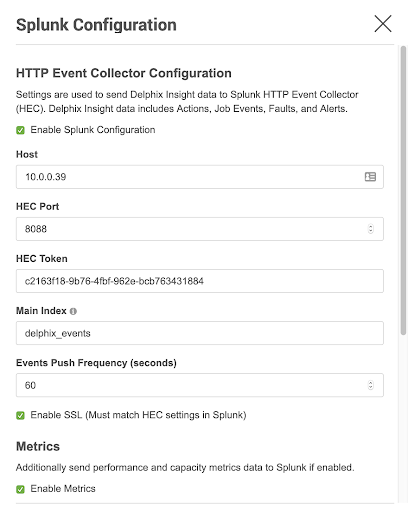Click the 'HEC Port' label
408x512 pixels.
37,206
